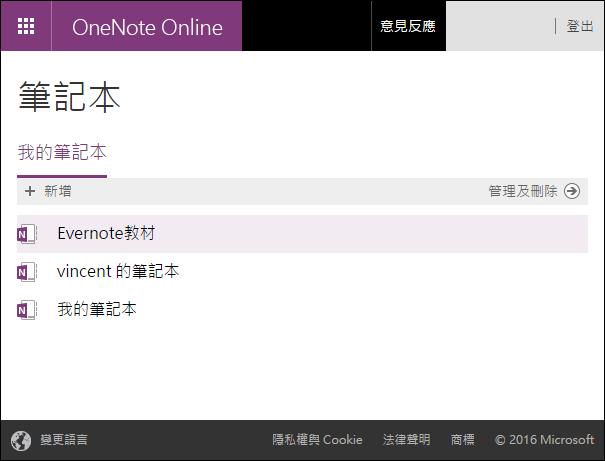Viewport: 605px width, 461px height.
Task: Click the OneNote Online title
Action: pyautogui.click(x=147, y=27)
